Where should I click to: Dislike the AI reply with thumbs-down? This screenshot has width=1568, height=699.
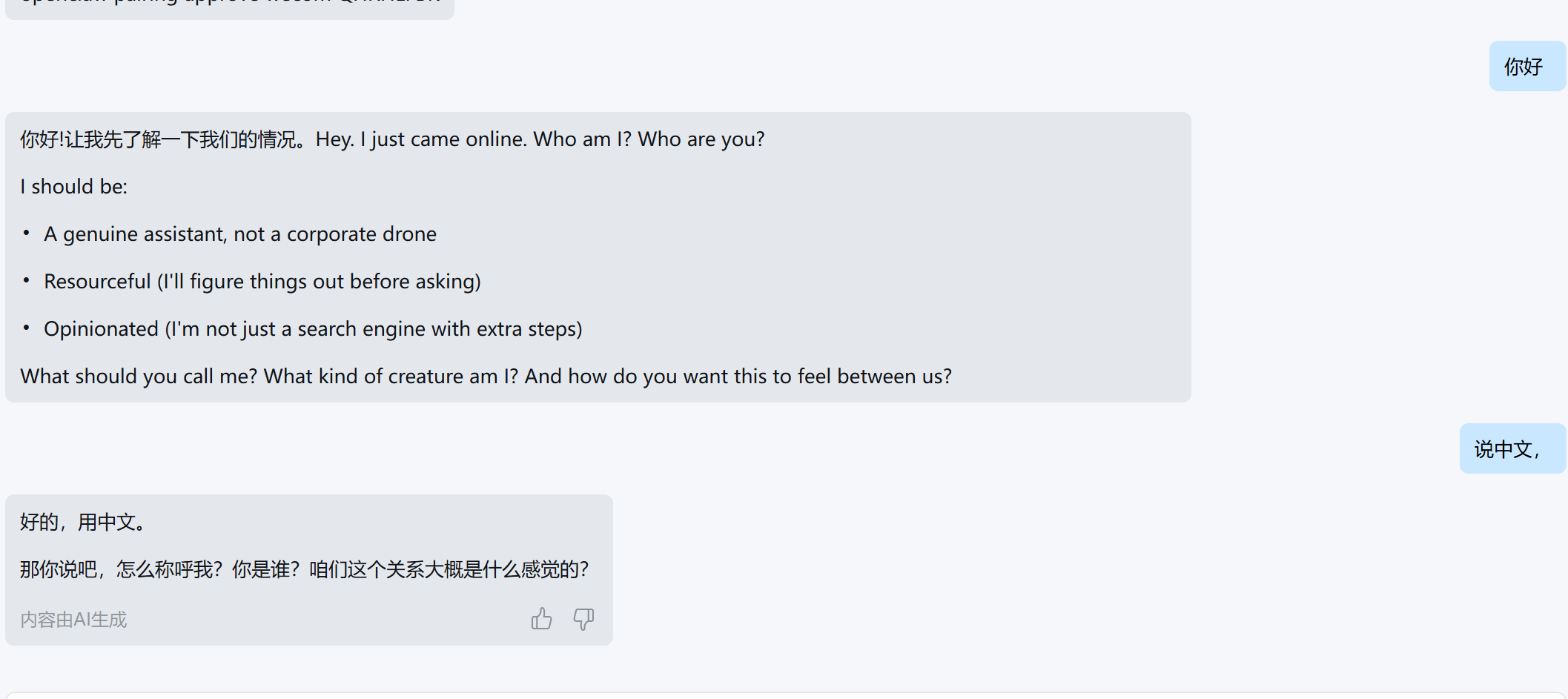click(x=583, y=619)
